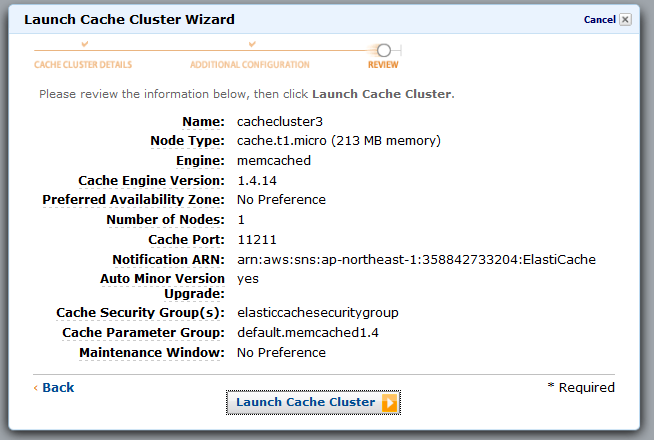
Task: Click the name value cachecluster3
Action: (280, 121)
